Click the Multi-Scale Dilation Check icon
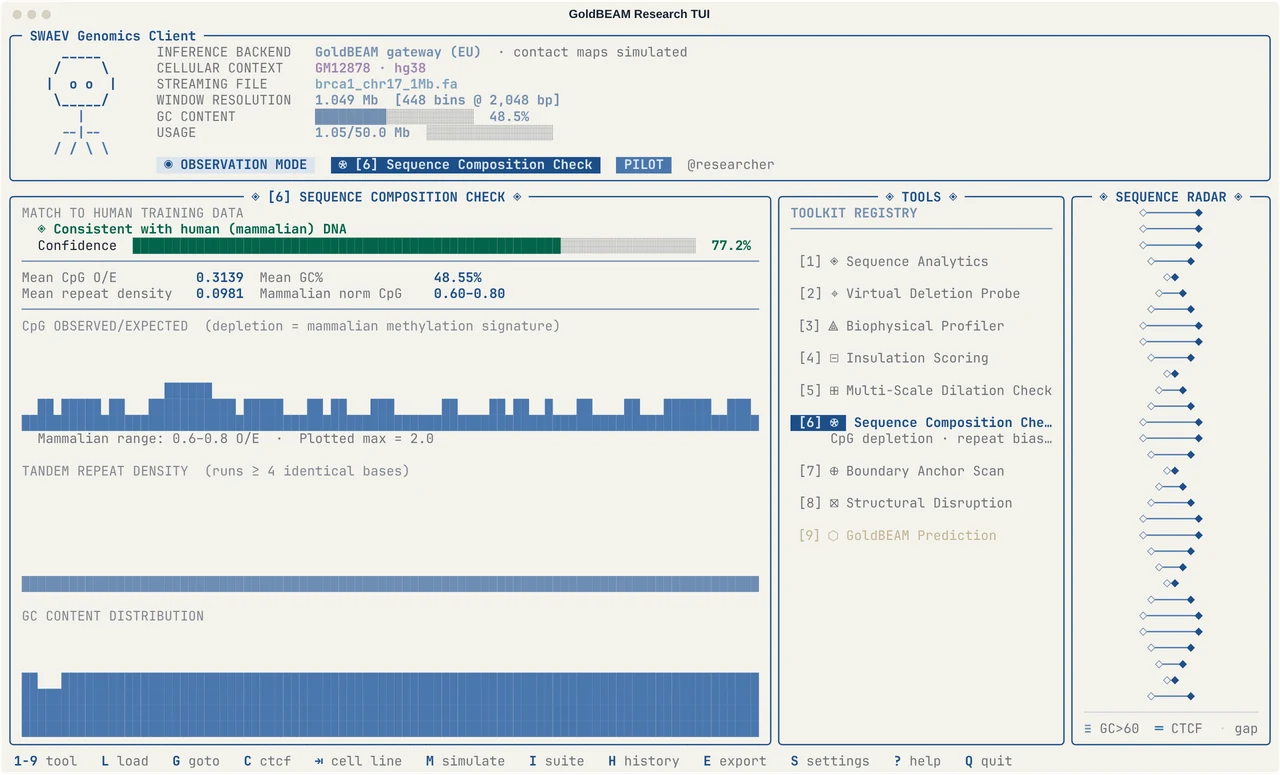 pyautogui.click(x=834, y=390)
